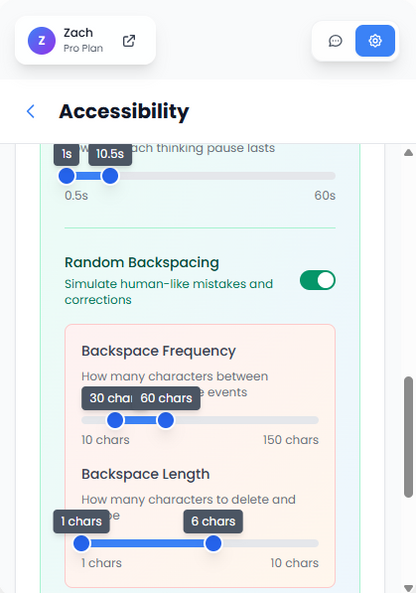This screenshot has width=416, height=593.
Task: Click the scrollbar down arrow
Action: pyautogui.click(x=408, y=588)
